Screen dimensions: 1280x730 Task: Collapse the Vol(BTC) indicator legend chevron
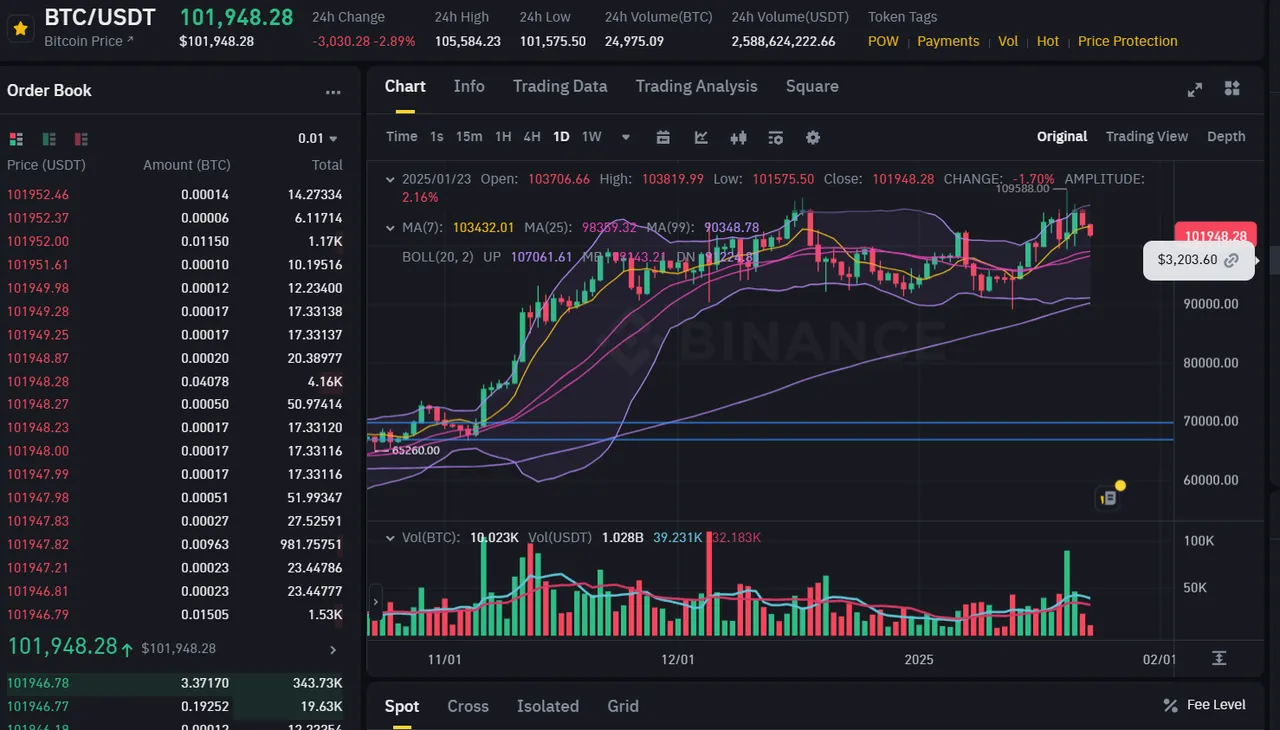tap(390, 538)
